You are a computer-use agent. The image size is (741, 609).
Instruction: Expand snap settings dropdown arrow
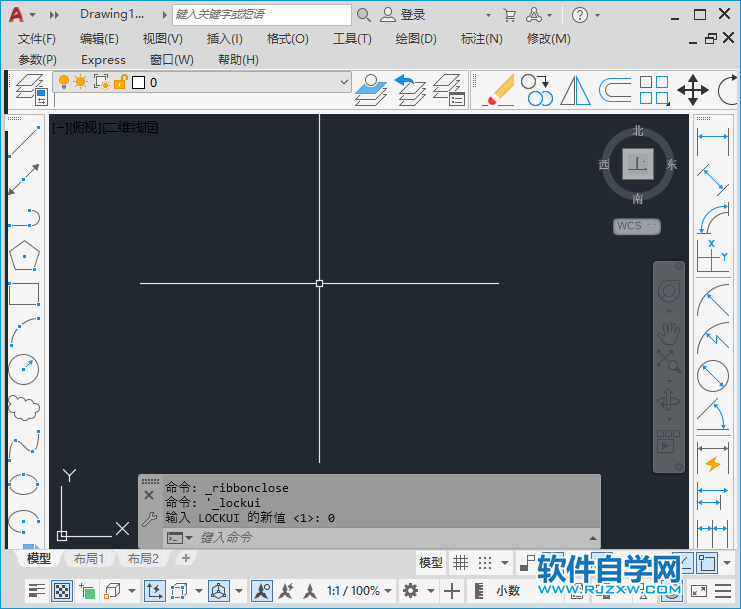(505, 563)
